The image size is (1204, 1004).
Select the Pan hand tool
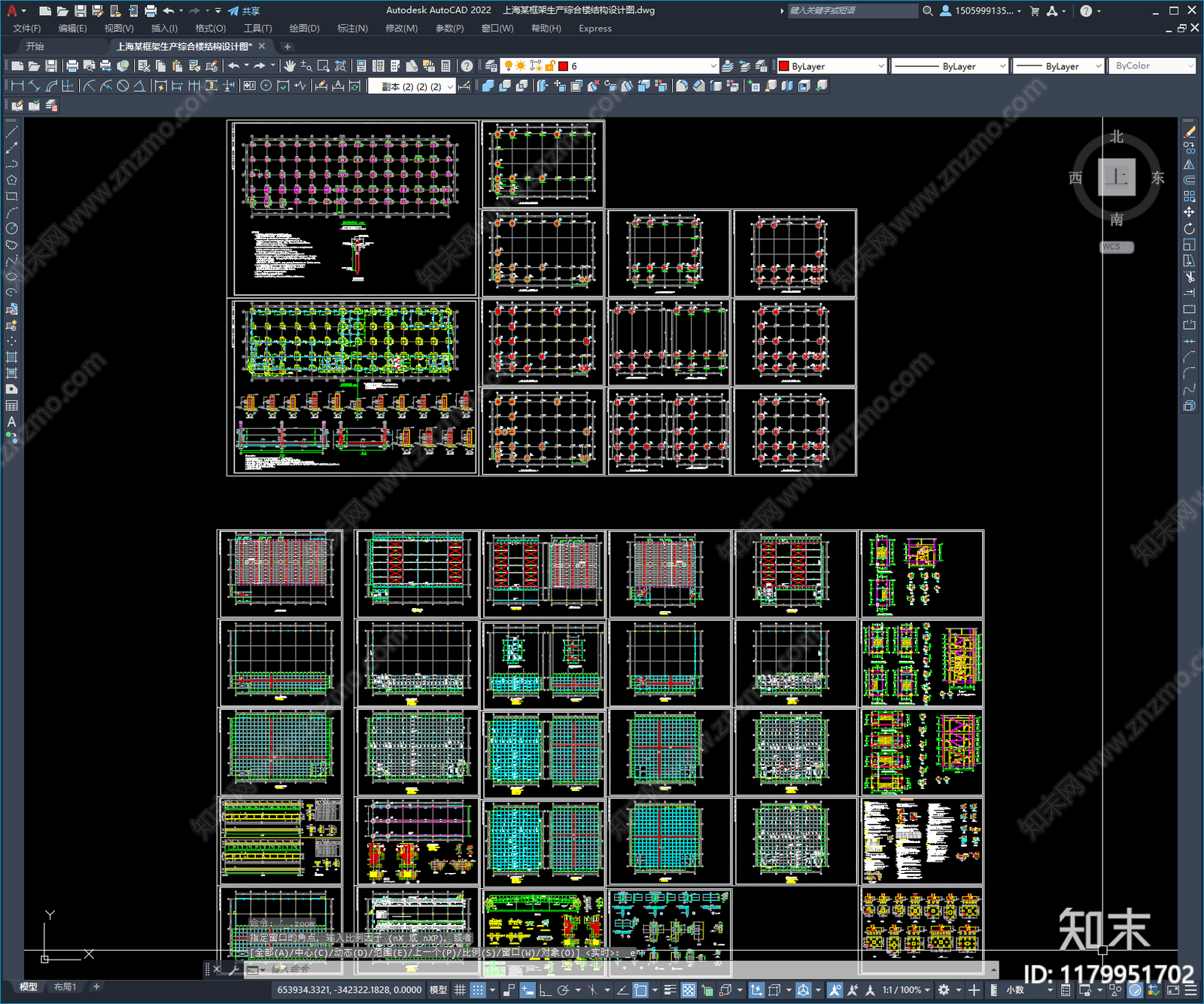[x=290, y=66]
